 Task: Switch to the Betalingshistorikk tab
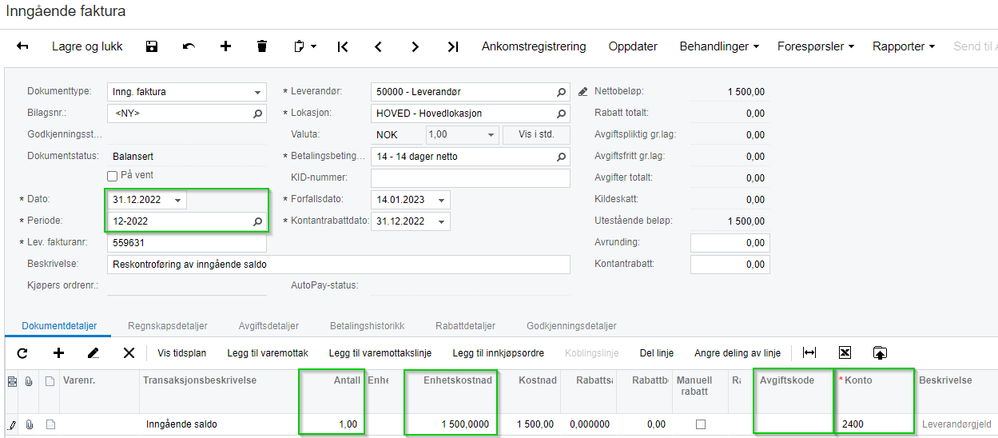[x=367, y=326]
